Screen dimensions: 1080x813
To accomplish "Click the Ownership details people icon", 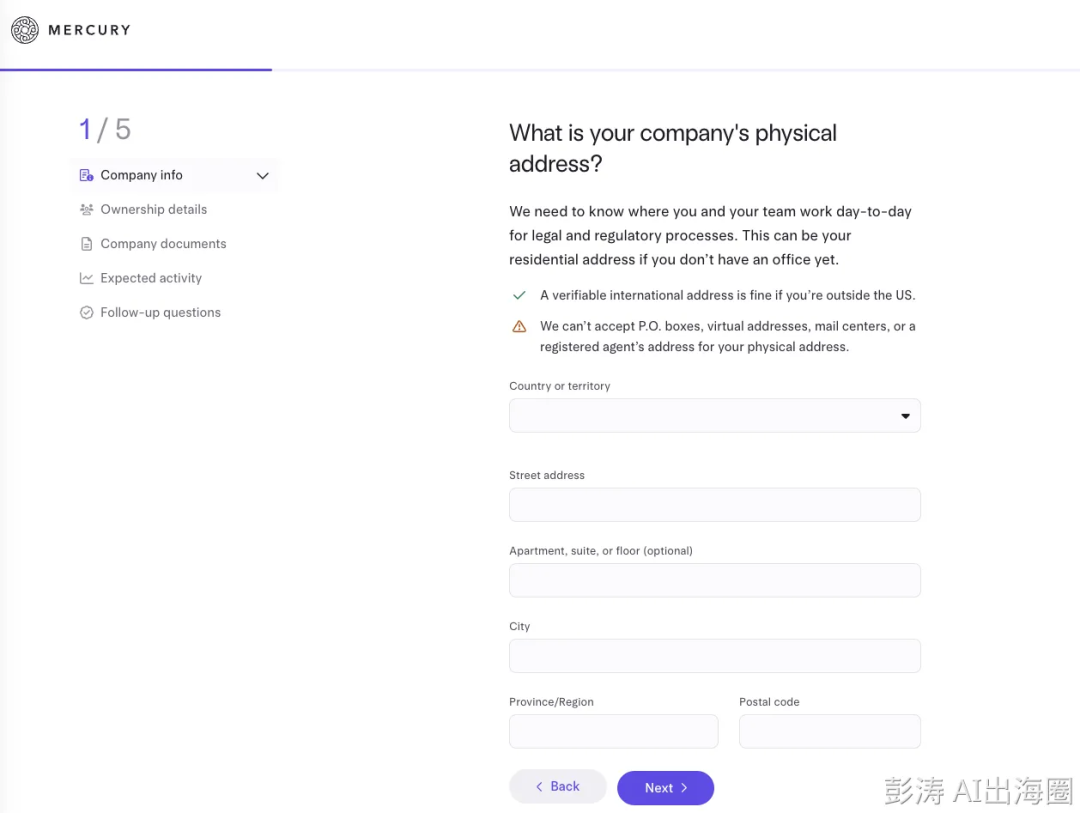I will [x=87, y=210].
